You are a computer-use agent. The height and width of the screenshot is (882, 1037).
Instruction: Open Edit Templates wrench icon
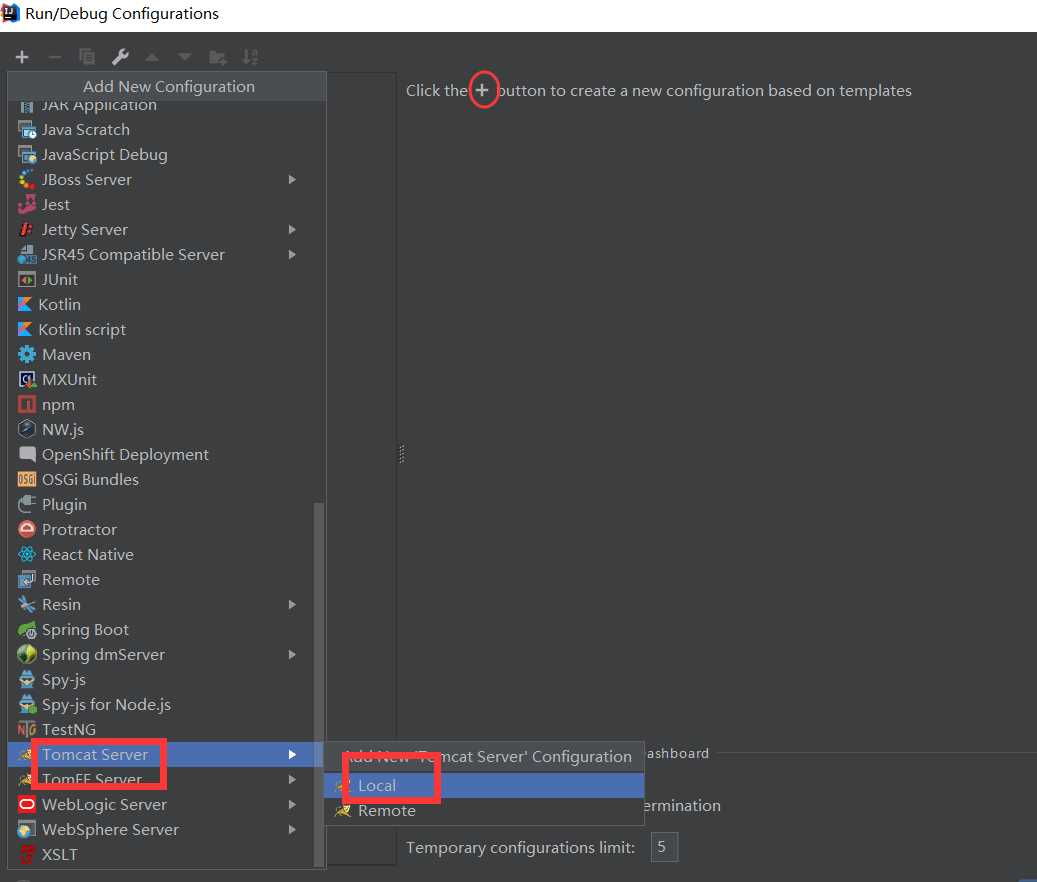click(120, 58)
